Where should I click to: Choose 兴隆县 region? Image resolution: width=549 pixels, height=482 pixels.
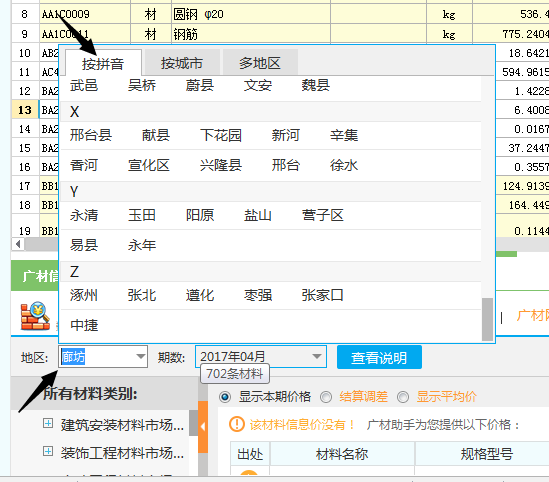click(221, 165)
